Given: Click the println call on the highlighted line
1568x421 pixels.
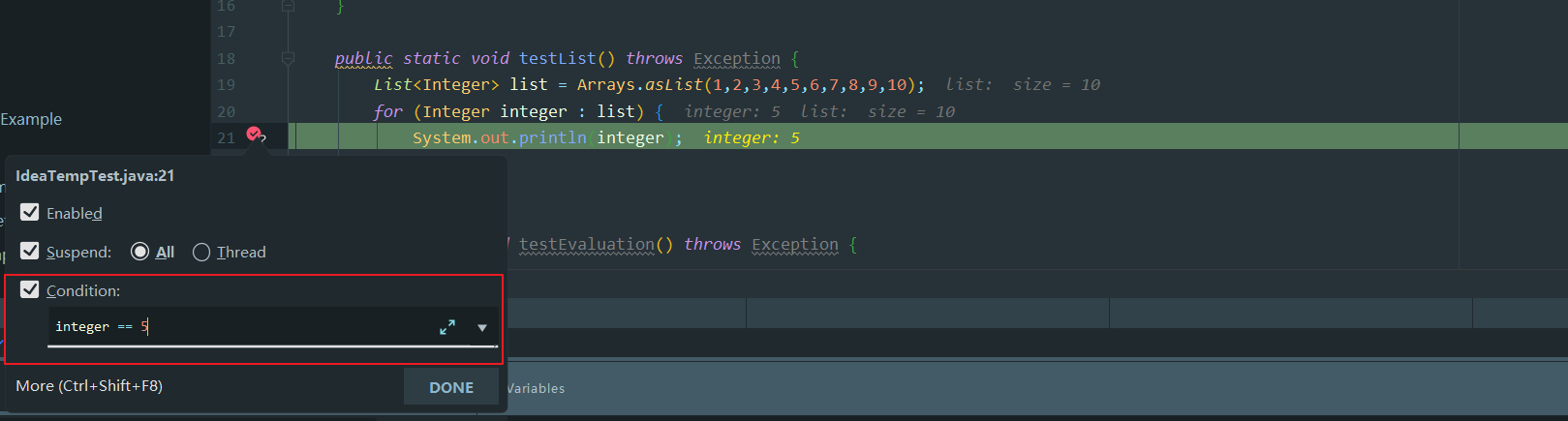Looking at the screenshot, I should [552, 137].
